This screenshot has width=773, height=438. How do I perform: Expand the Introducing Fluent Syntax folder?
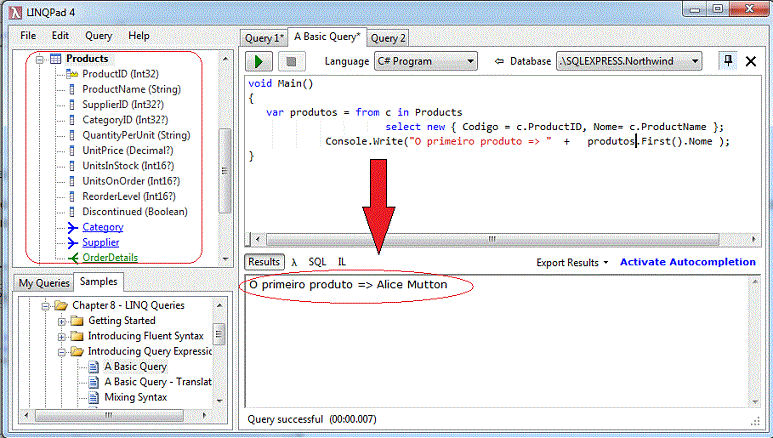point(62,337)
